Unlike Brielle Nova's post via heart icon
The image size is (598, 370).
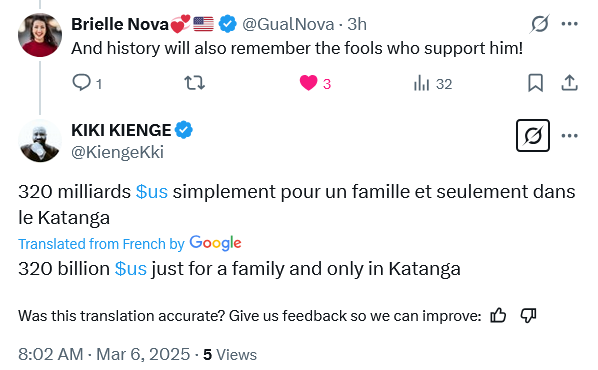pos(308,83)
